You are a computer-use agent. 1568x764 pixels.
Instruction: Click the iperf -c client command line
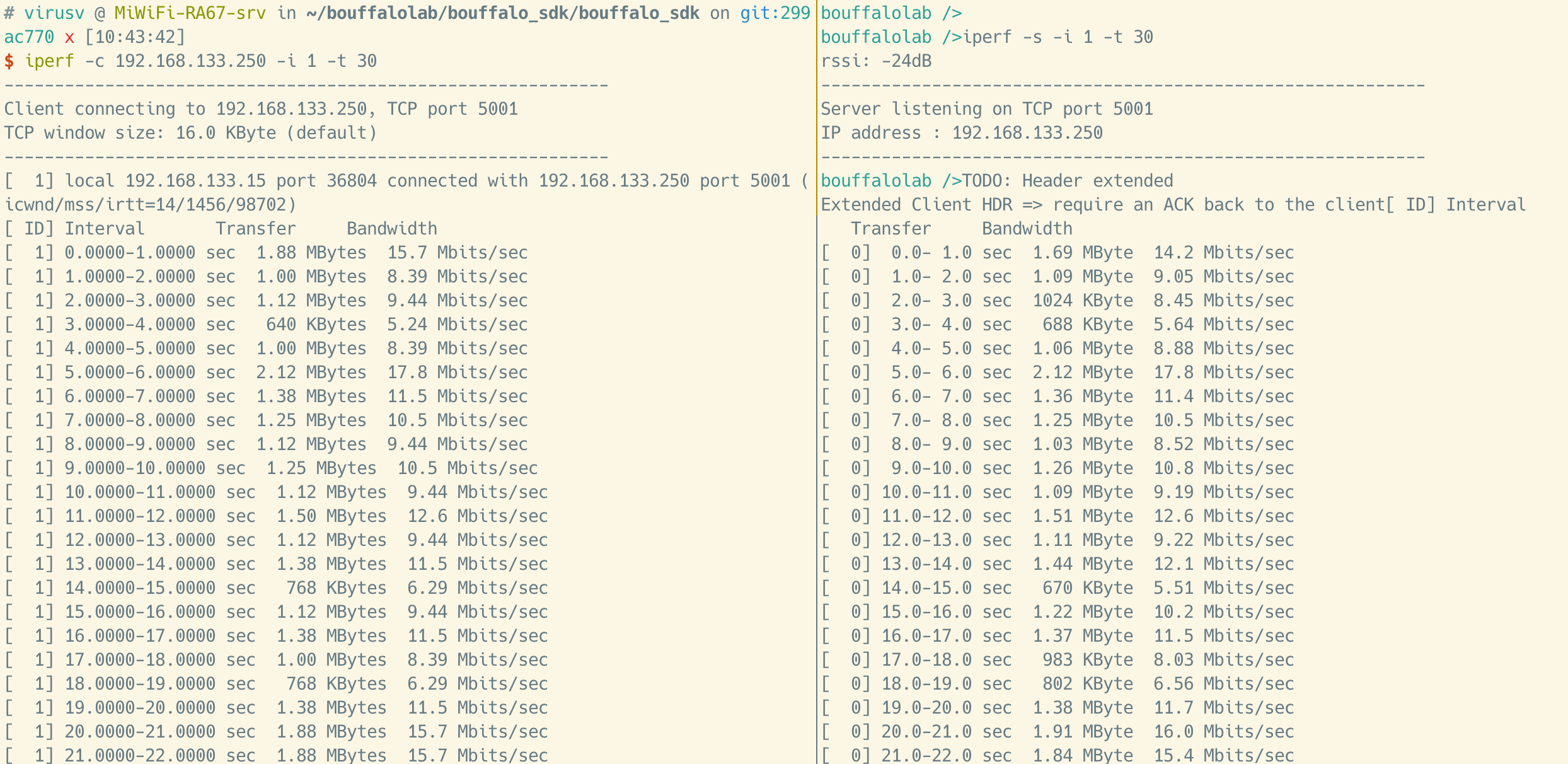(x=200, y=61)
